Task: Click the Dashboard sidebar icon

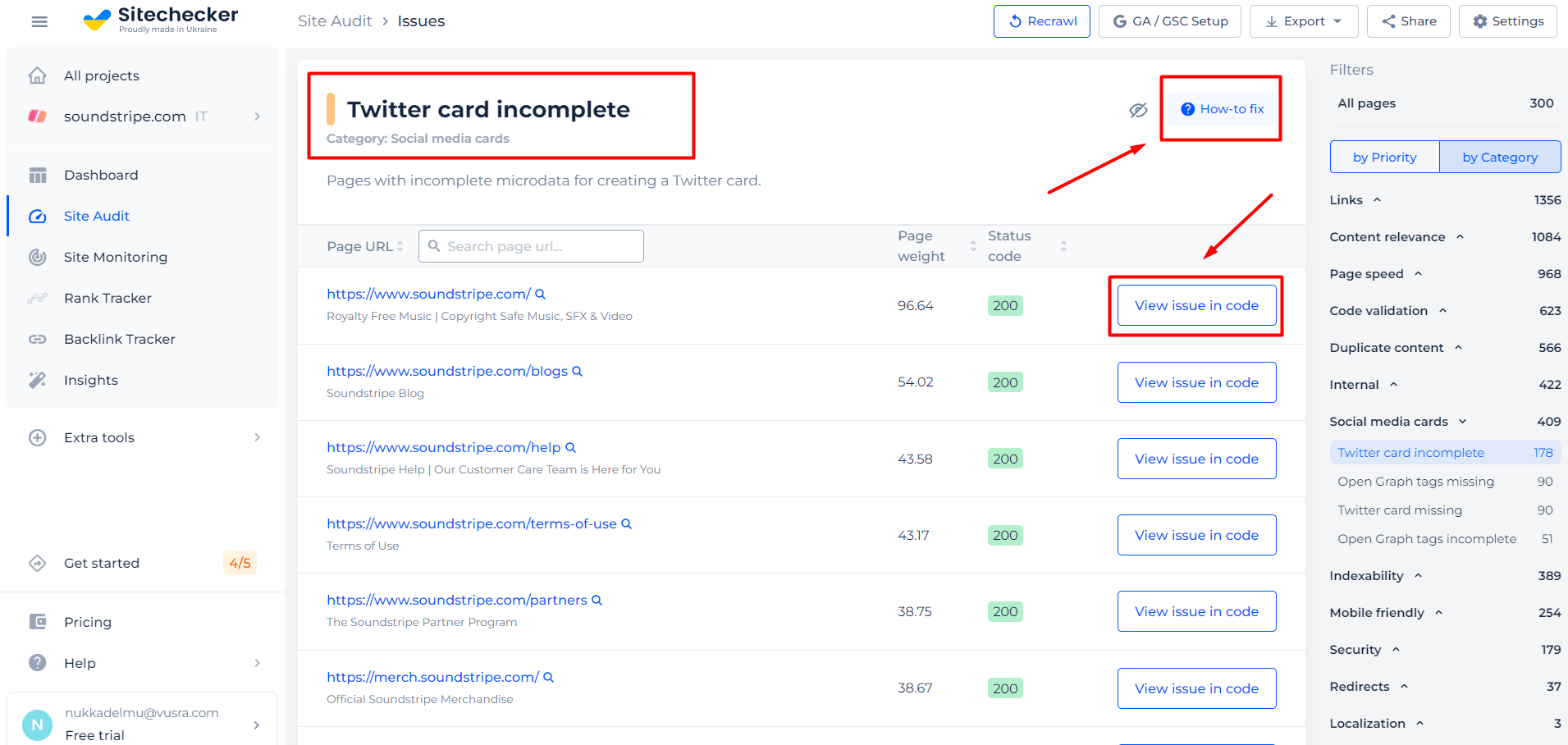Action: (x=38, y=175)
